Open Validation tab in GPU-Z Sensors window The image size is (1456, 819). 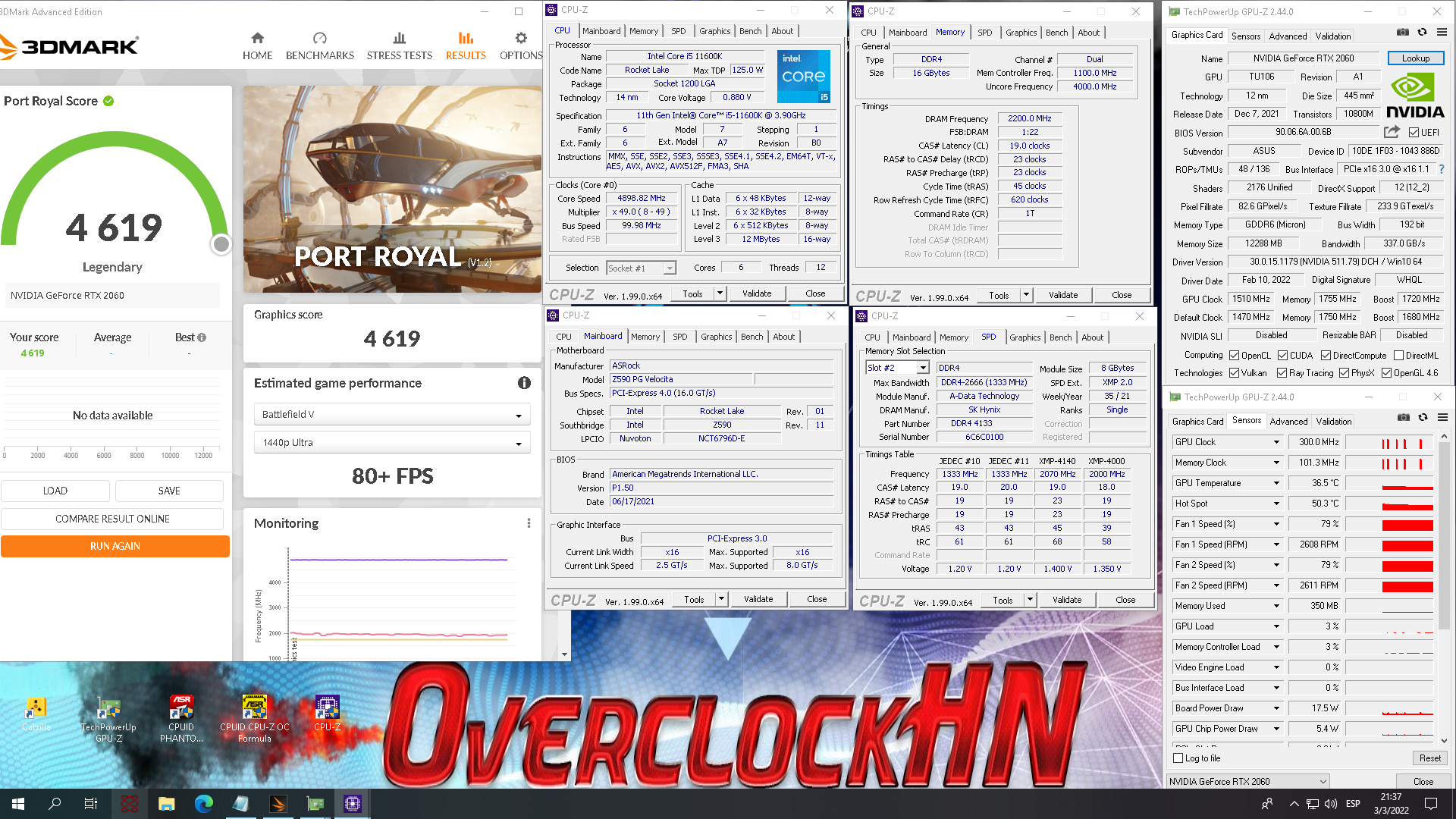1333,421
